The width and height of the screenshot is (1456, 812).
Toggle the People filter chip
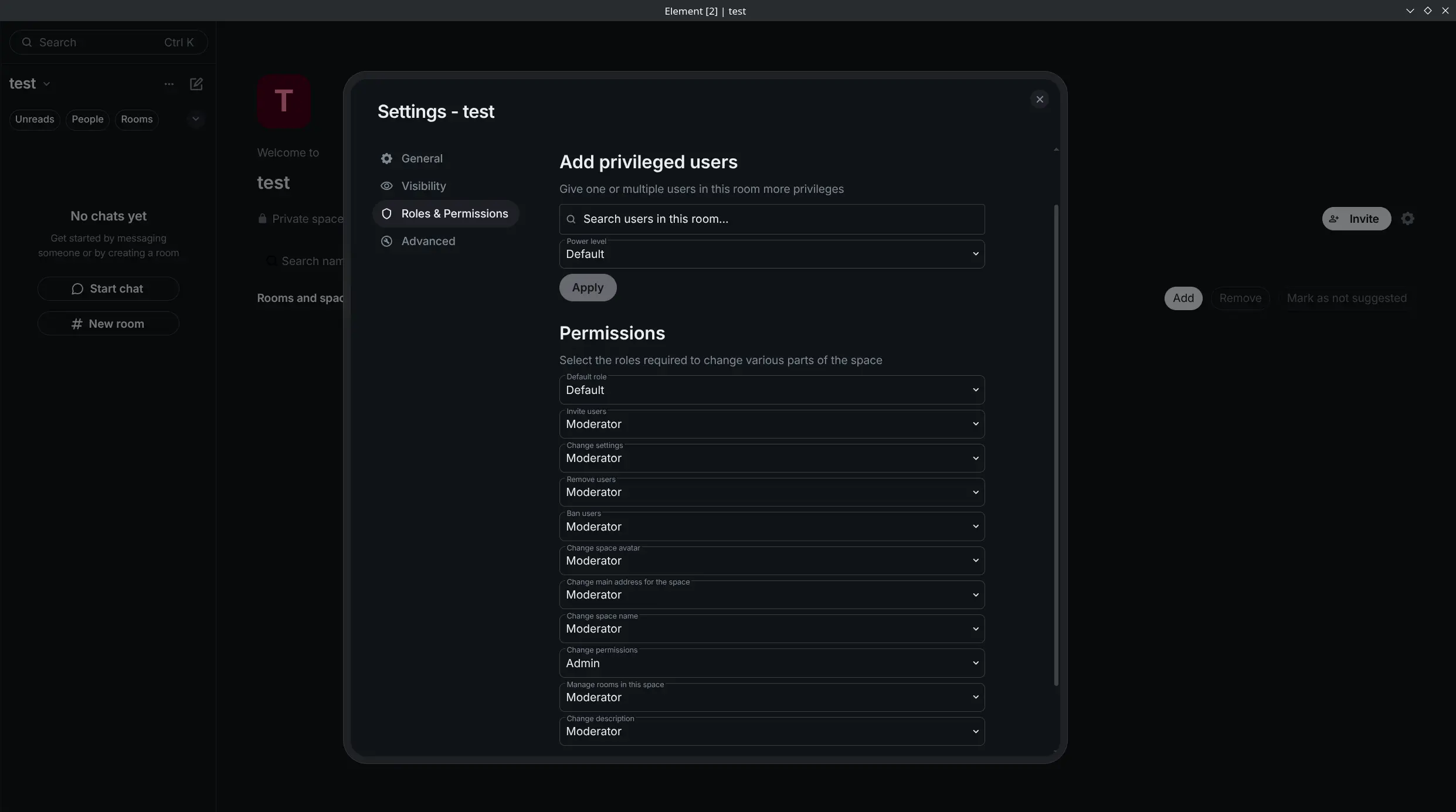tap(87, 119)
